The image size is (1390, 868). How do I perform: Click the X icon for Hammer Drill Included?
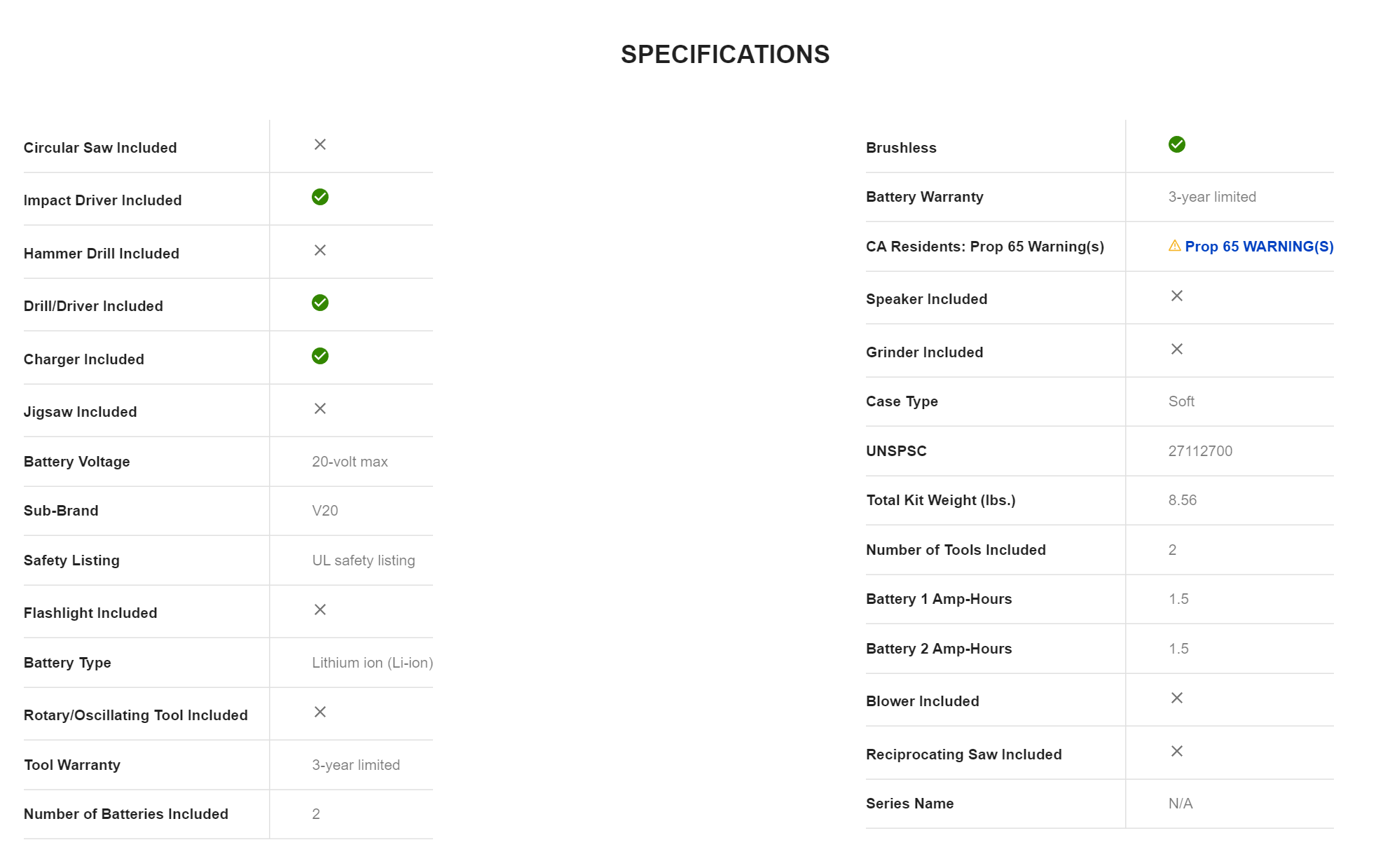click(x=320, y=250)
